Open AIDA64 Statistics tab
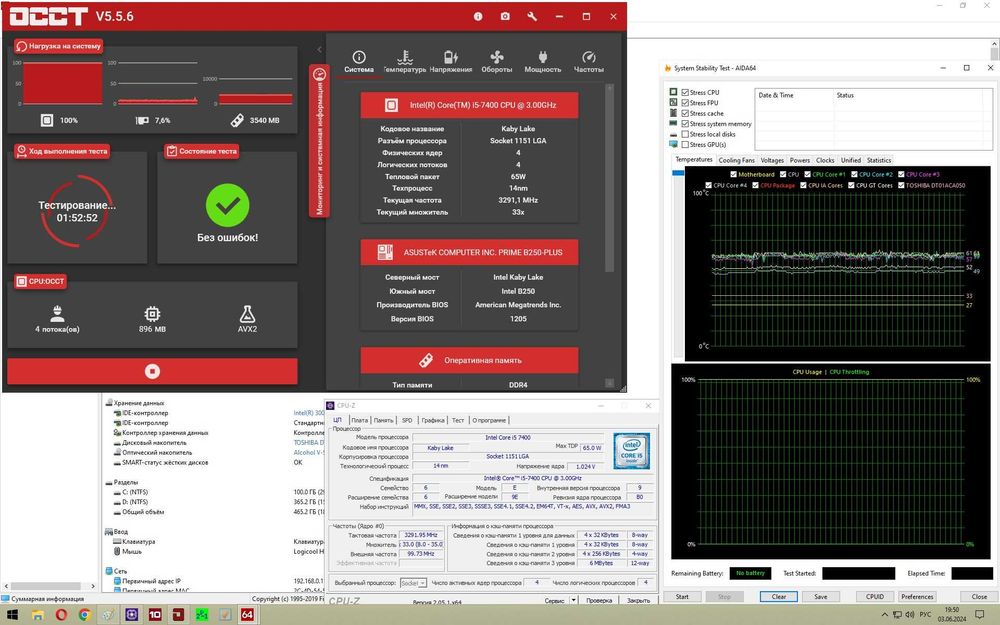1000x625 pixels. (878, 160)
